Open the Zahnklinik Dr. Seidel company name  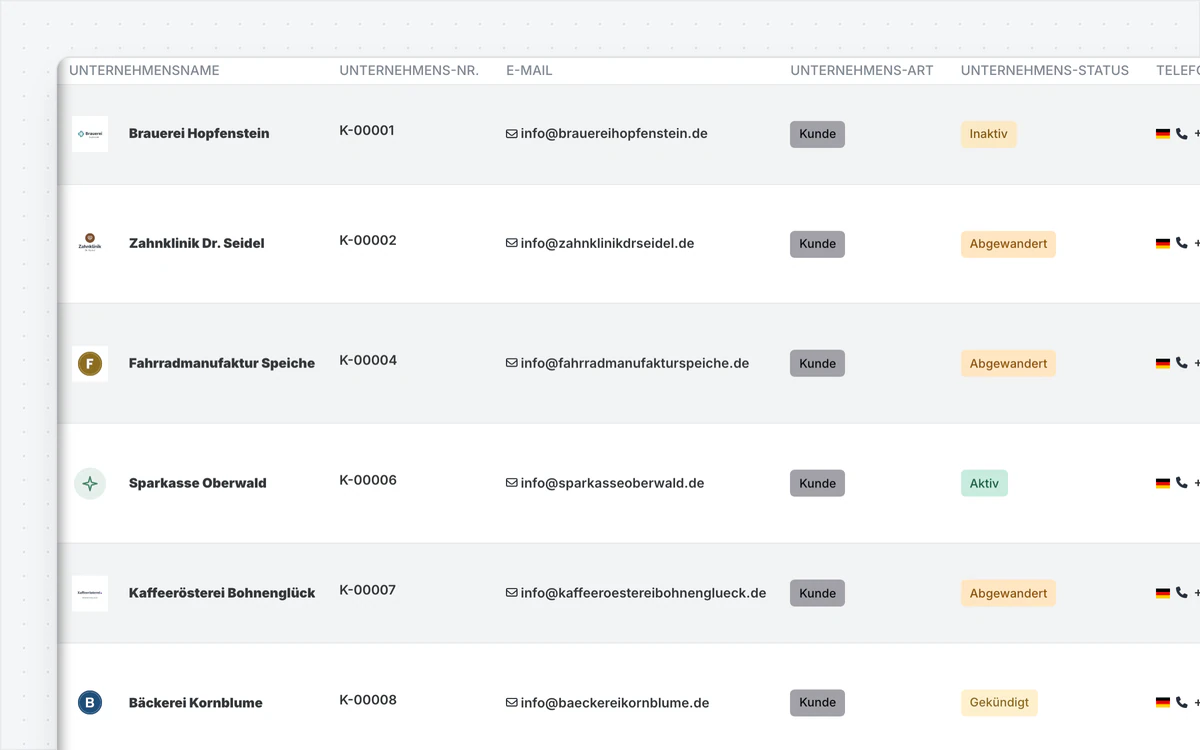[197, 244]
